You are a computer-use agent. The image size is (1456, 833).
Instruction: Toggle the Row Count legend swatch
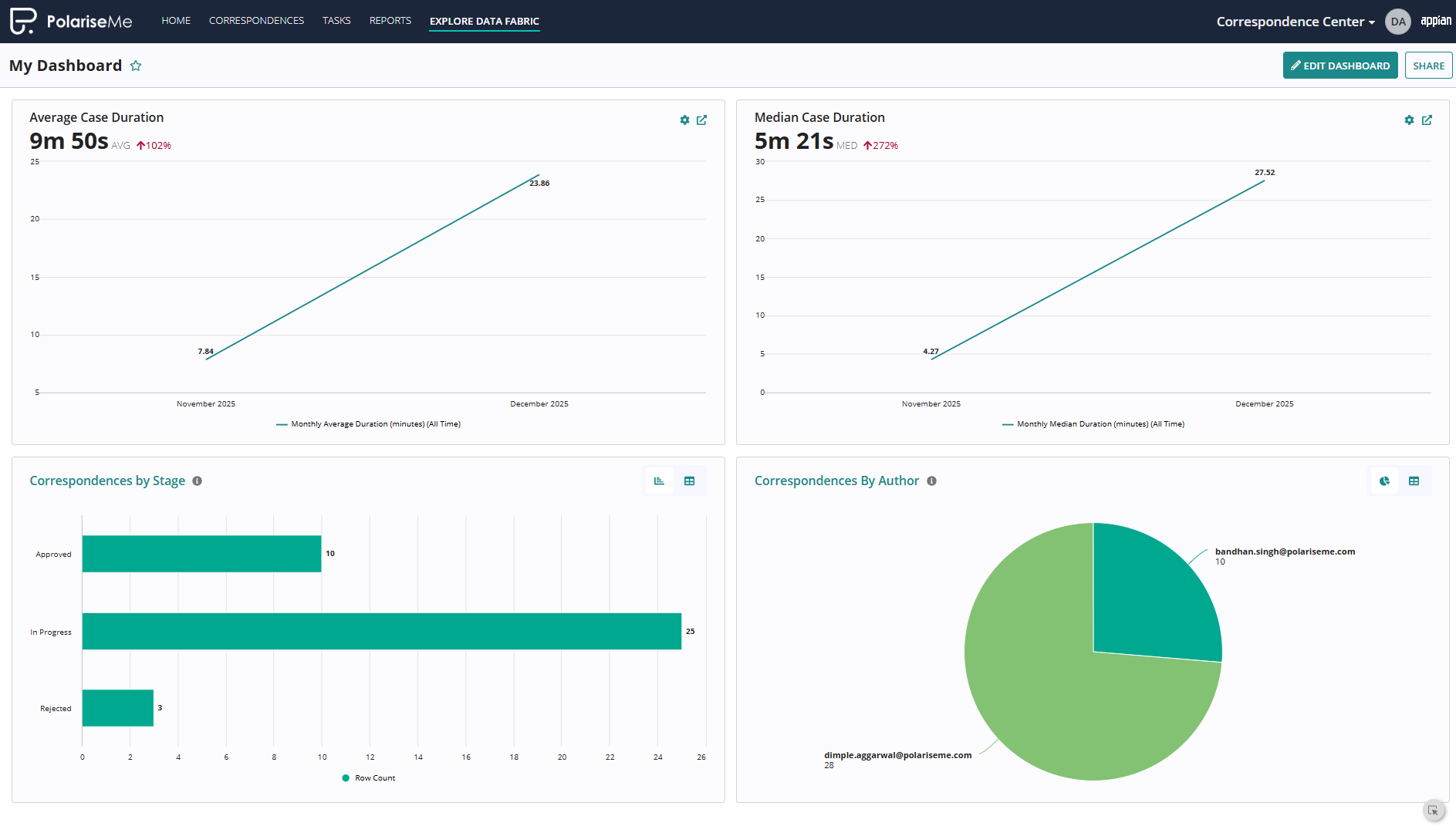point(346,778)
